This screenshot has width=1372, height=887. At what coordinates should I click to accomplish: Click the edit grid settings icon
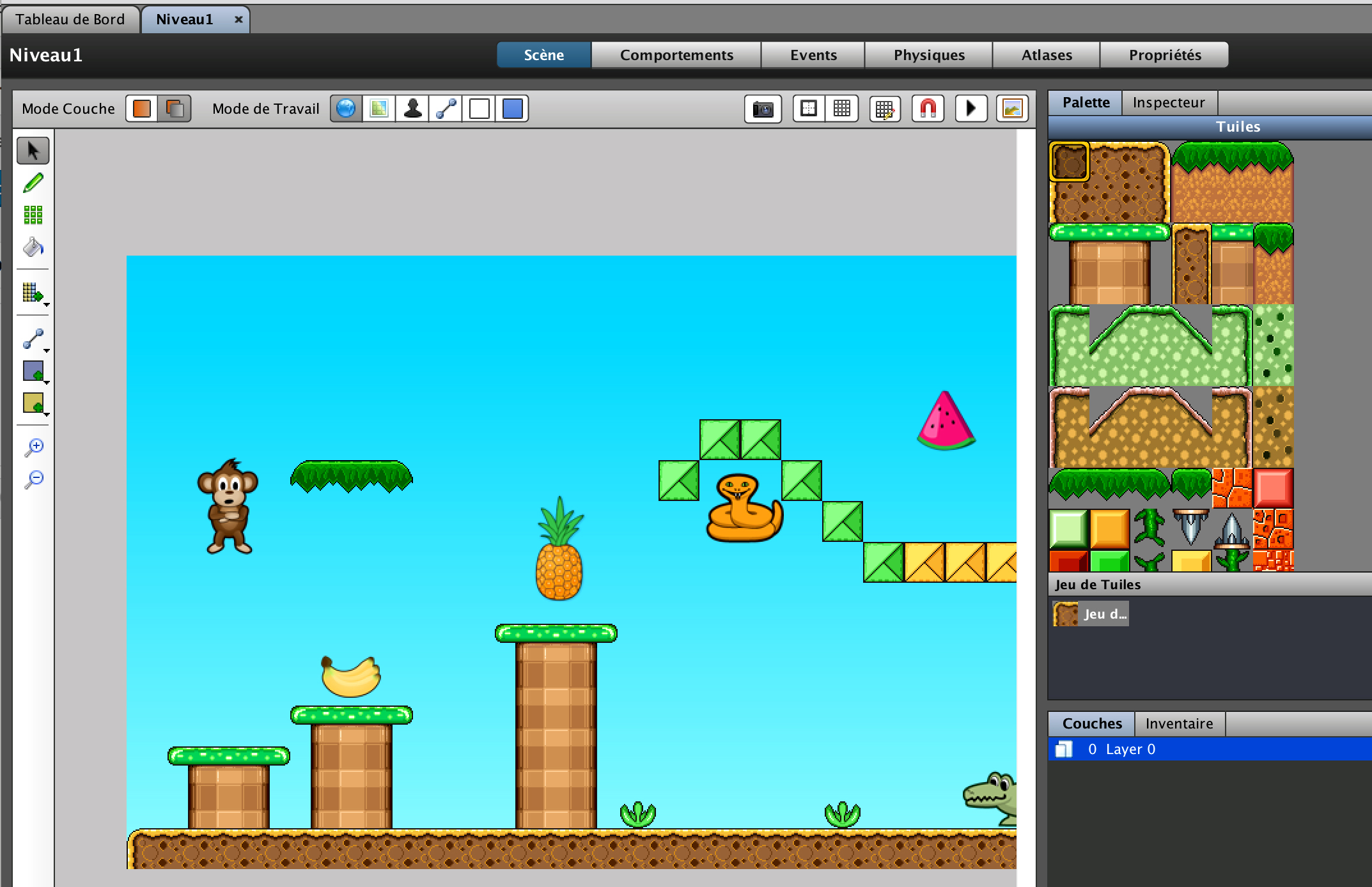pos(885,109)
